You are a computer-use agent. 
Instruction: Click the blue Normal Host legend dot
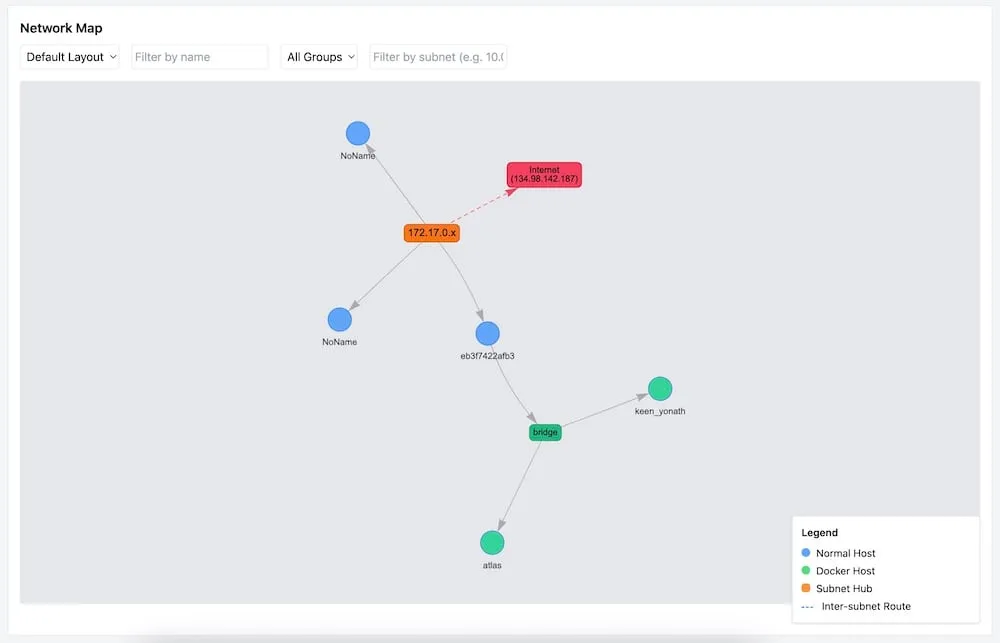806,552
